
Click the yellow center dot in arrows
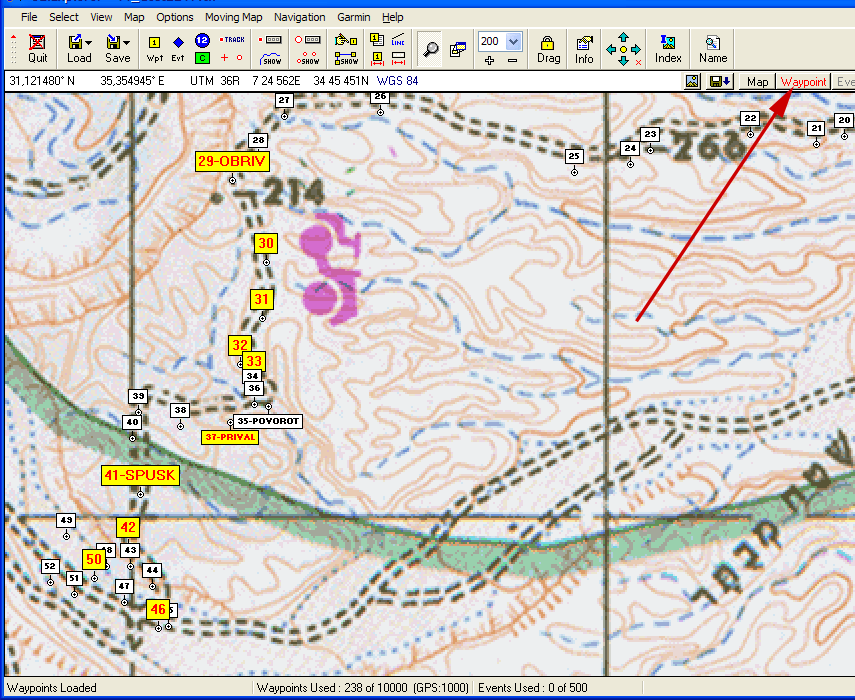pyautogui.click(x=623, y=50)
